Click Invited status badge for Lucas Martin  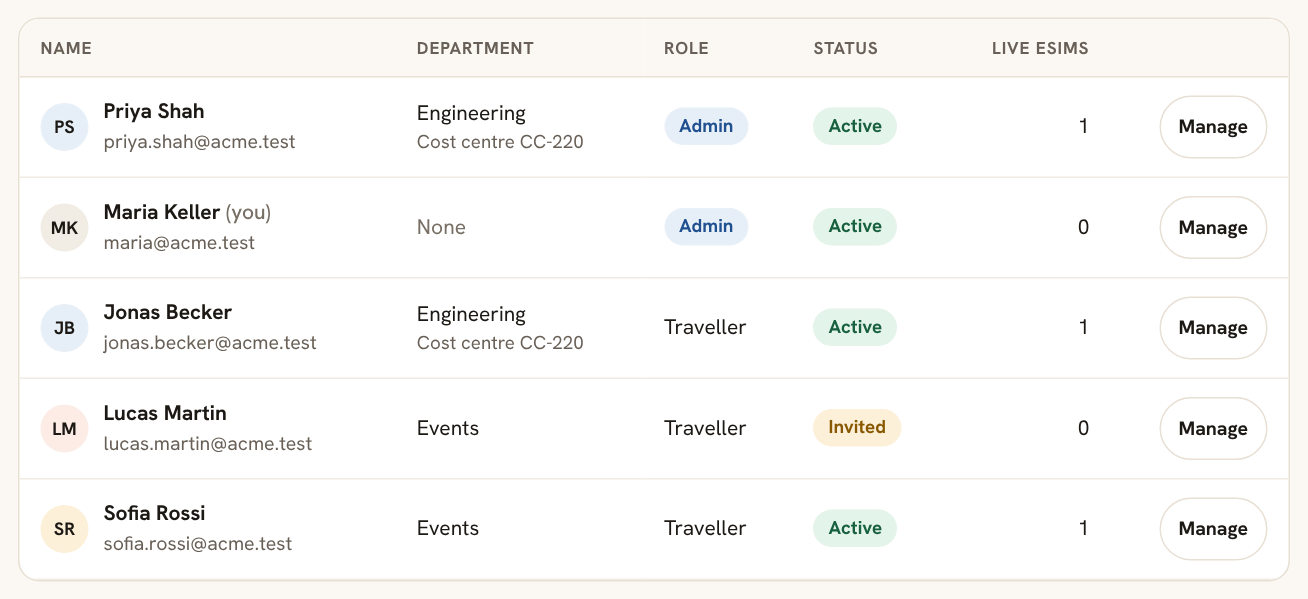point(857,427)
